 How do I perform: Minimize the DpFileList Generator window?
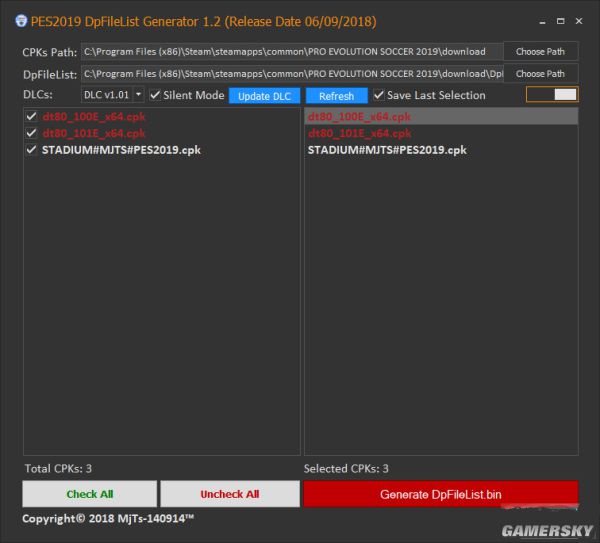(542, 22)
